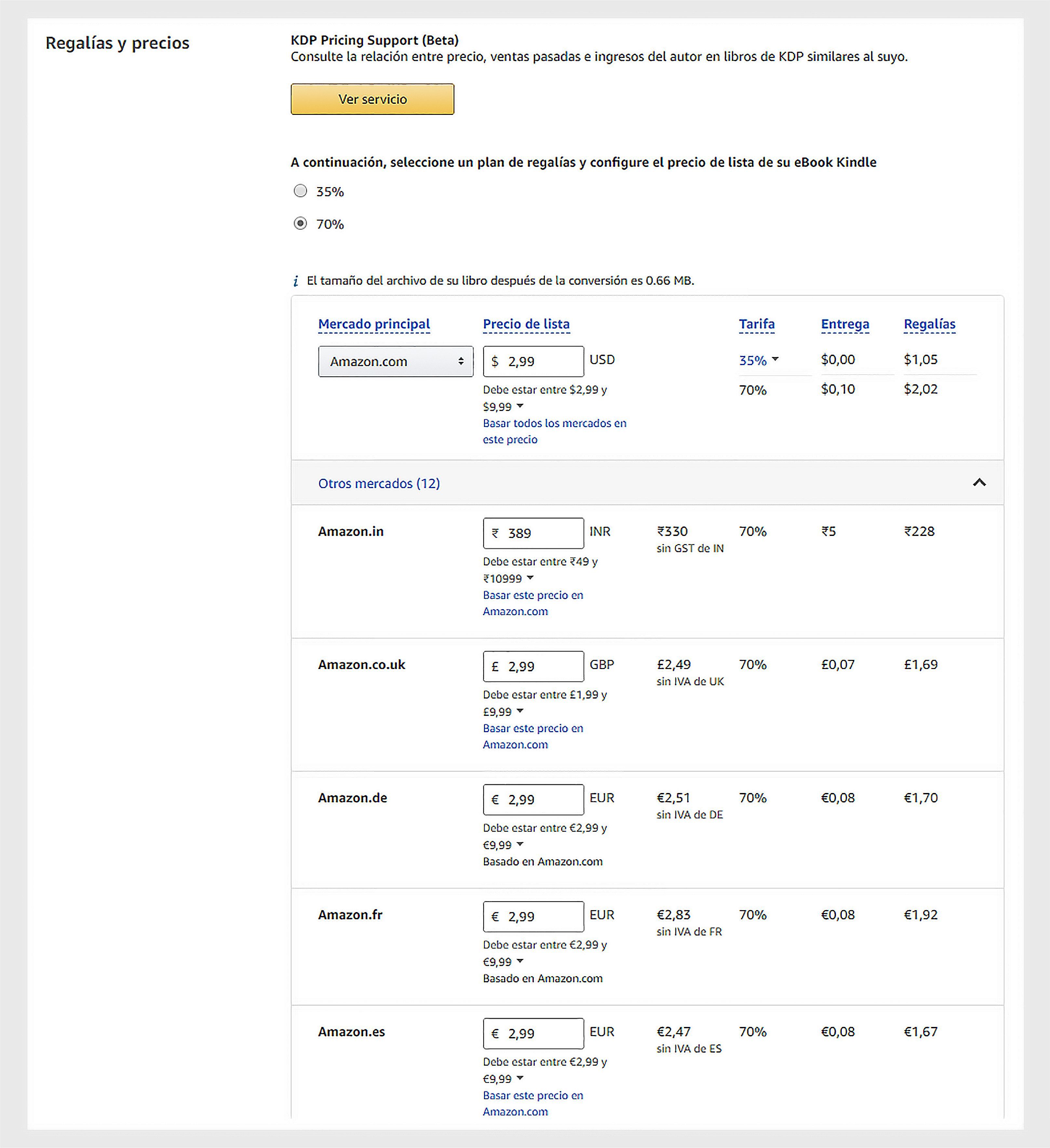
Task: Click the KDP Pricing Support (Beta) heading
Action: click(x=374, y=40)
